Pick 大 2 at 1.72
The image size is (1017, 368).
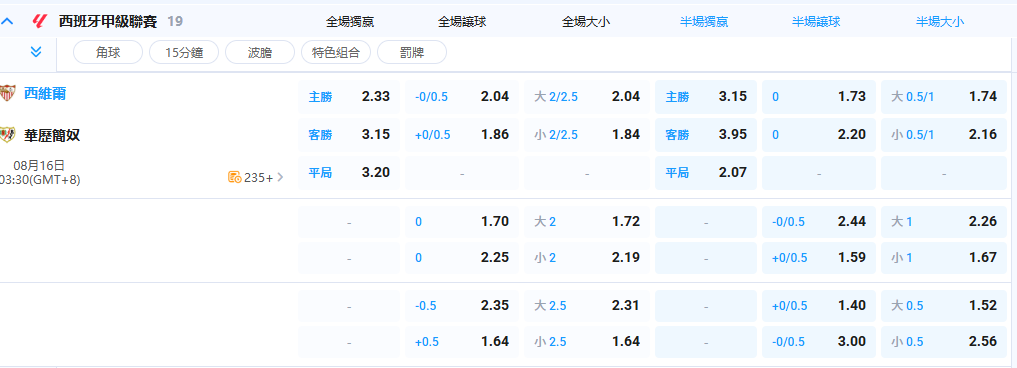(x=587, y=222)
